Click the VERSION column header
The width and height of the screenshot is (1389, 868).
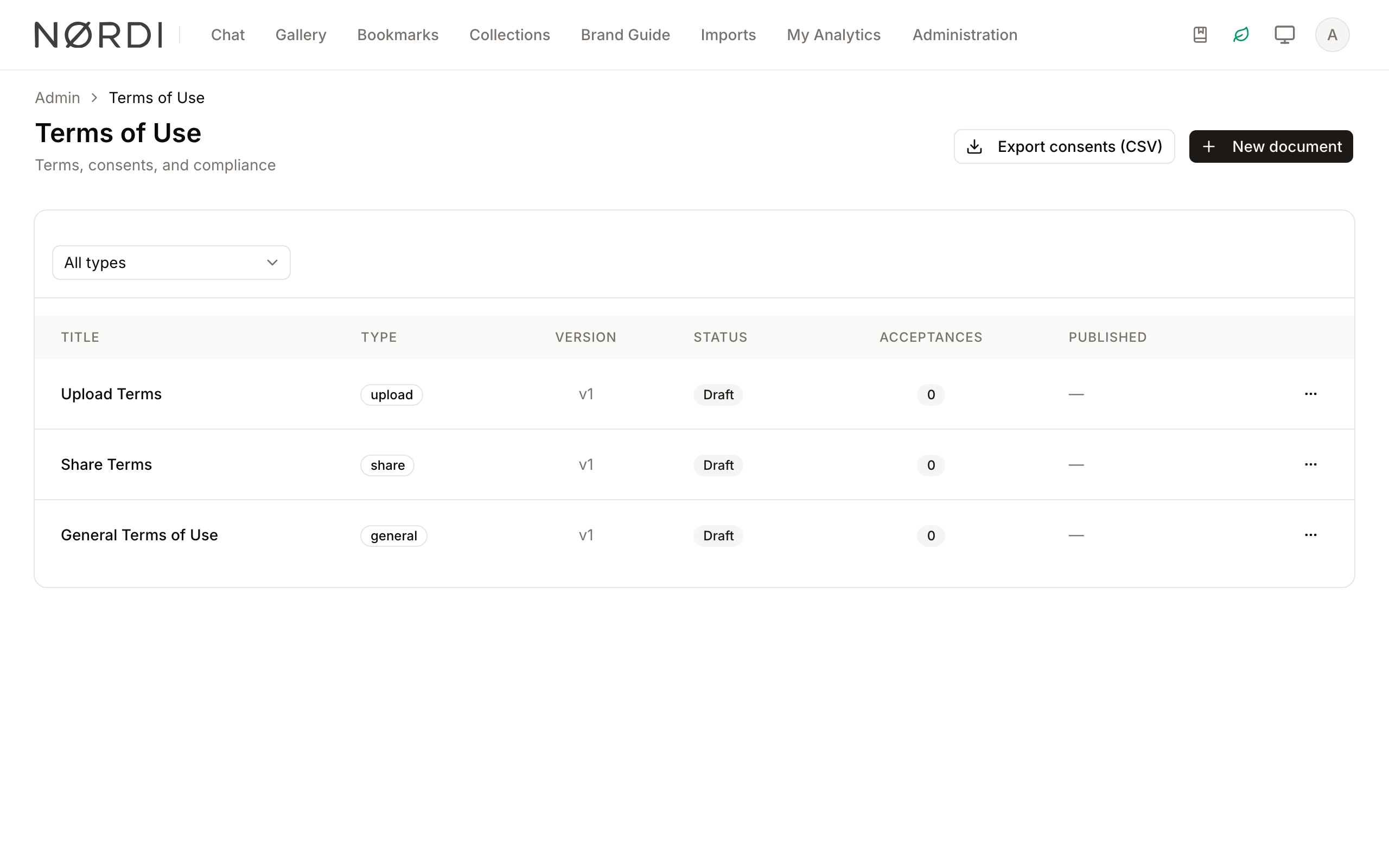click(x=585, y=337)
